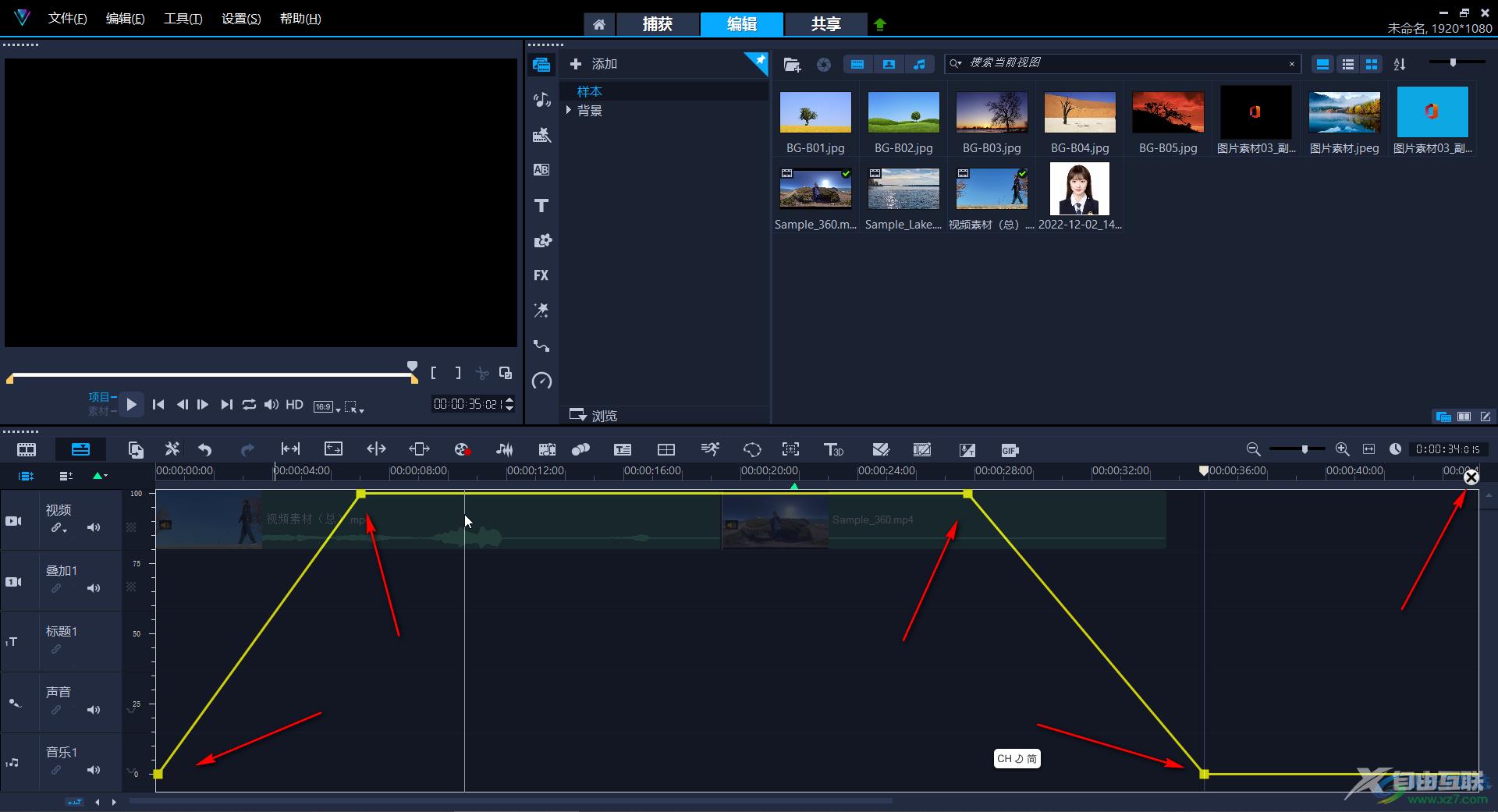Enlarge the preview window icon
Viewport: 1498px width, 812px height.
[x=506, y=373]
